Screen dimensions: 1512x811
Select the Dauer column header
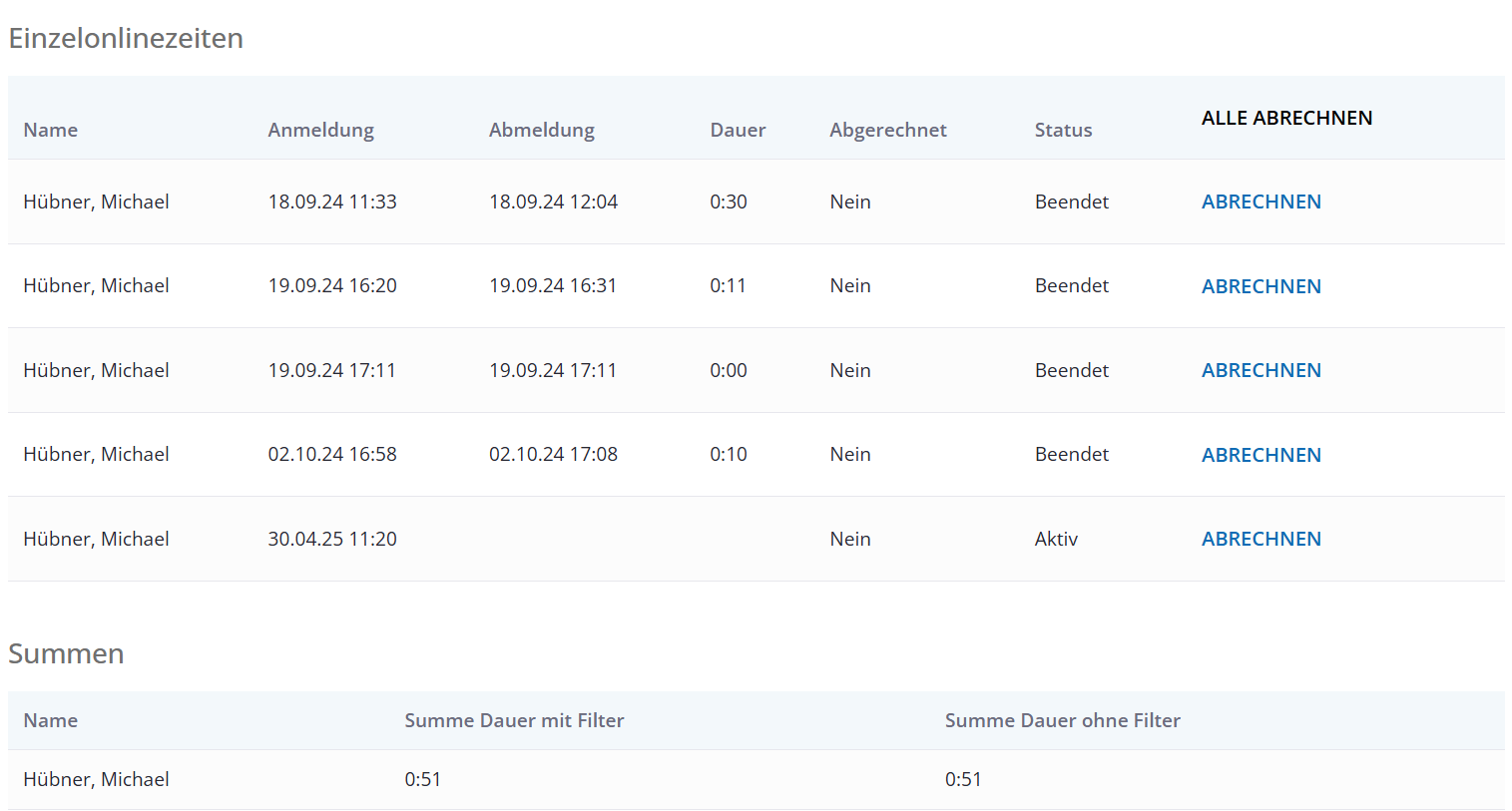738,130
